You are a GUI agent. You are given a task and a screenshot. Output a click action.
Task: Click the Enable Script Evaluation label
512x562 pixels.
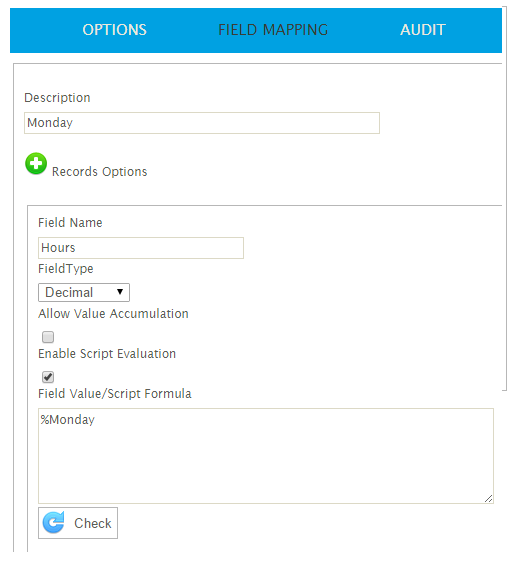107,354
